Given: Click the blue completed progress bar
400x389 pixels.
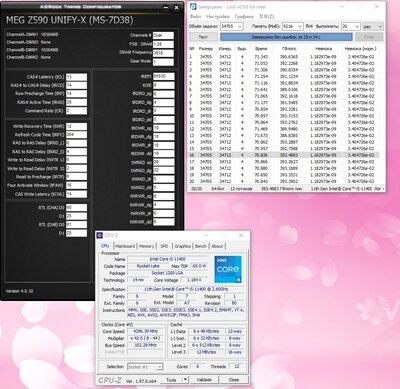Looking at the screenshot, I should [286, 37].
